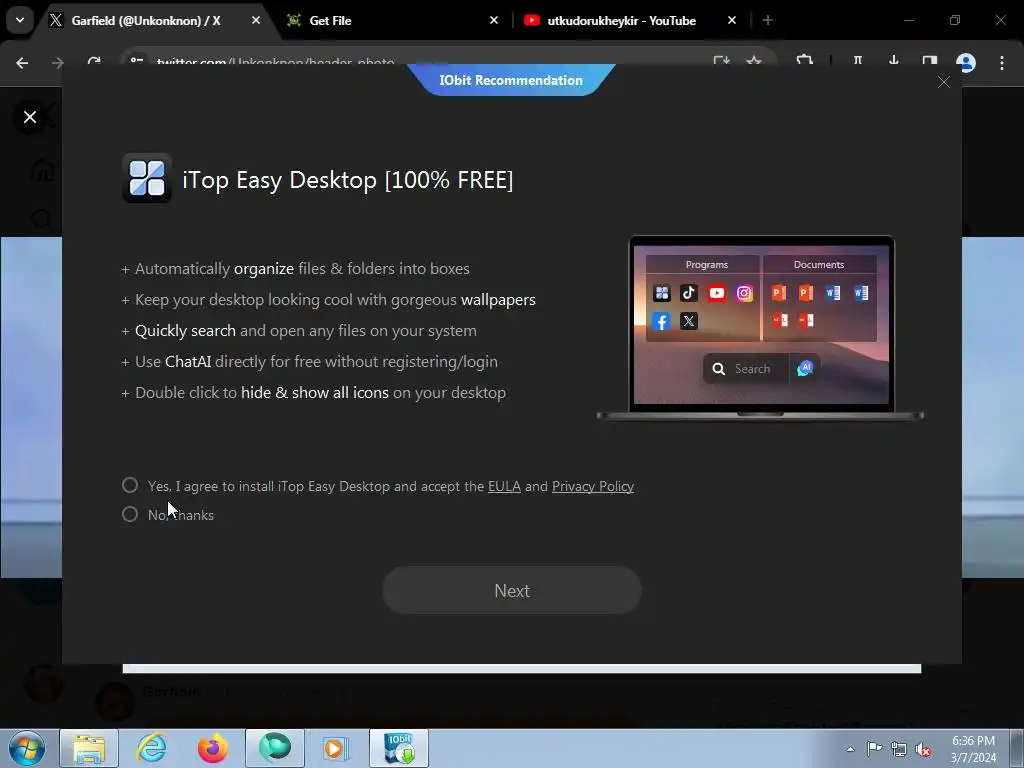Switch to the Garfield (@Unkonknon) / X tab
Screen dimensions: 1024x768
tap(146, 20)
